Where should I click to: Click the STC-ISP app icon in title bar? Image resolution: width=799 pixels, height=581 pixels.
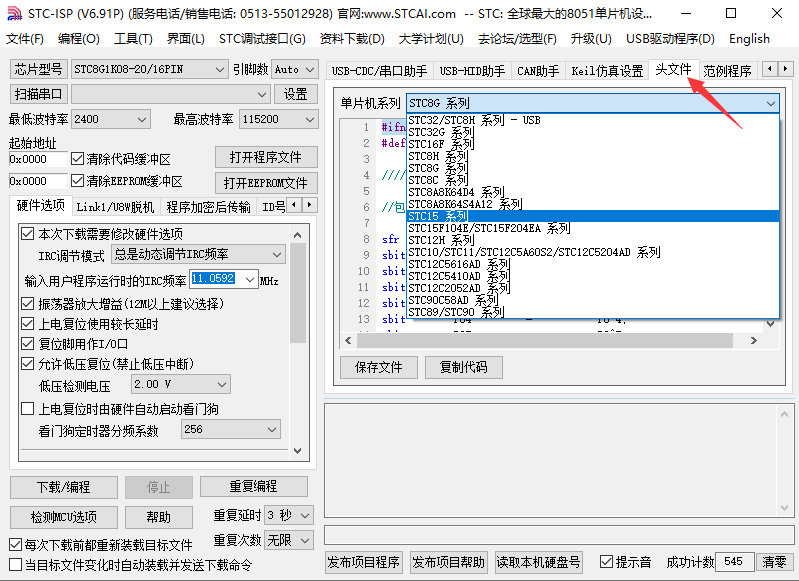pos(14,14)
